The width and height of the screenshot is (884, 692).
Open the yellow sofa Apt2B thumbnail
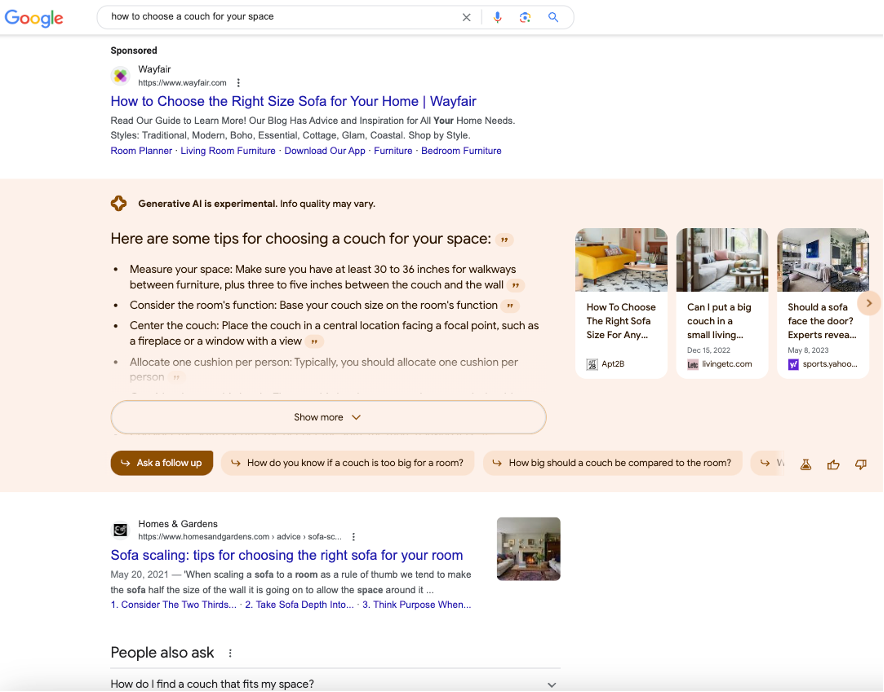[621, 260]
